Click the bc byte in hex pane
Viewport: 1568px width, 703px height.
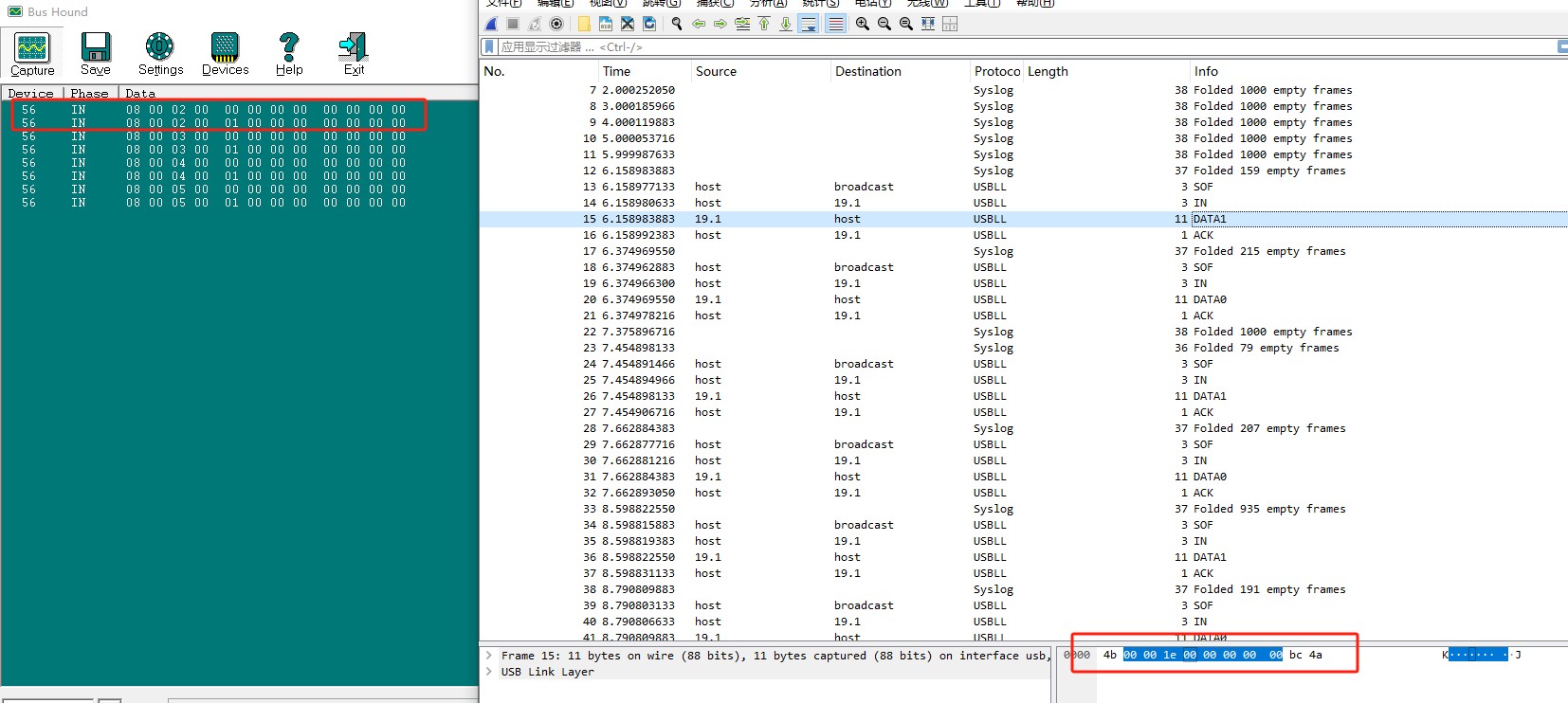point(1296,655)
